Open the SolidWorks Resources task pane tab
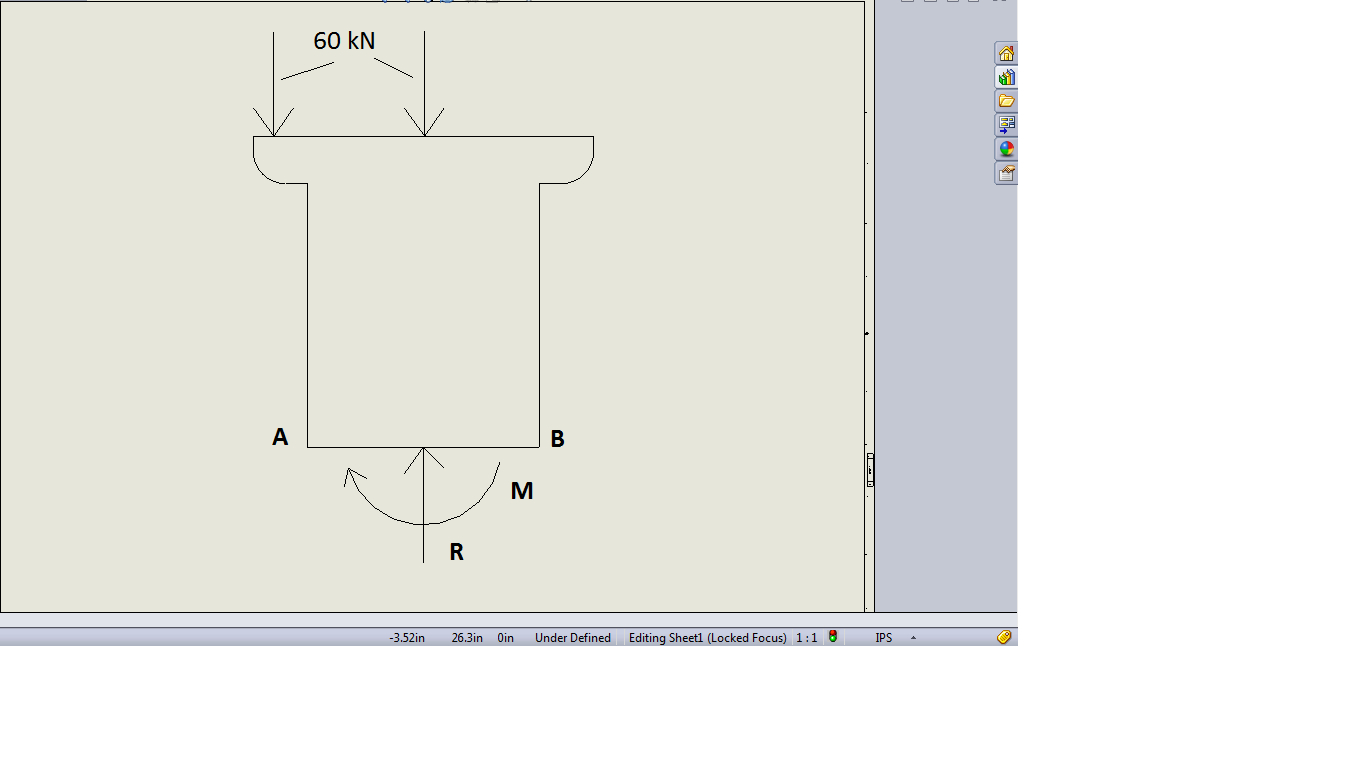The width and height of the screenshot is (1366, 768). click(1006, 53)
